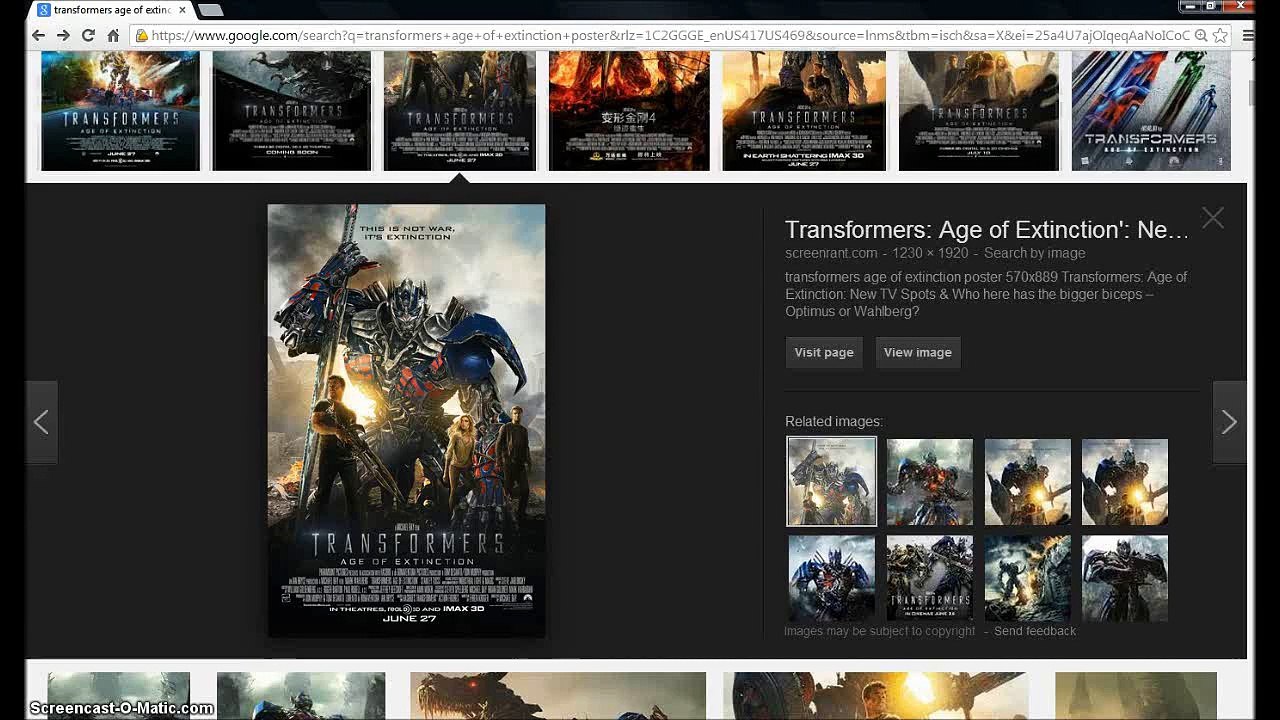Click the Related images label

(834, 421)
